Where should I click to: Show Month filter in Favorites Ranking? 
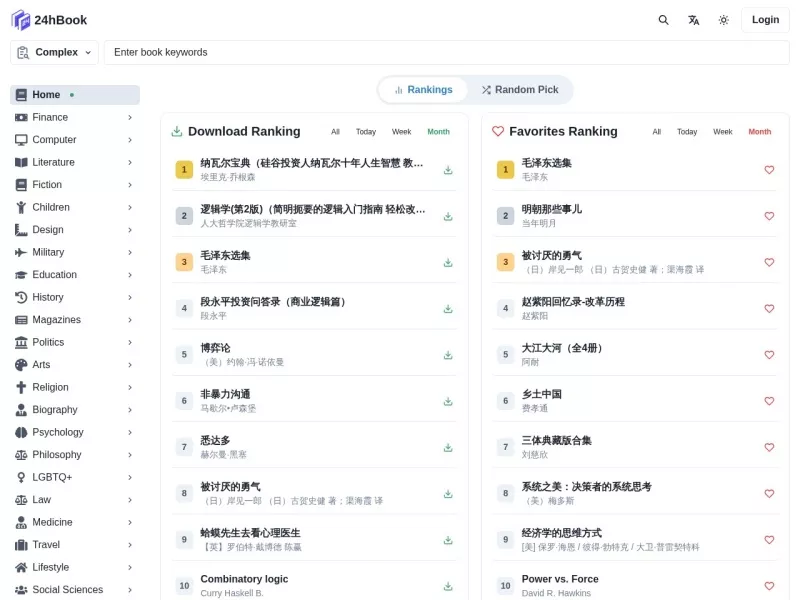[760, 132]
